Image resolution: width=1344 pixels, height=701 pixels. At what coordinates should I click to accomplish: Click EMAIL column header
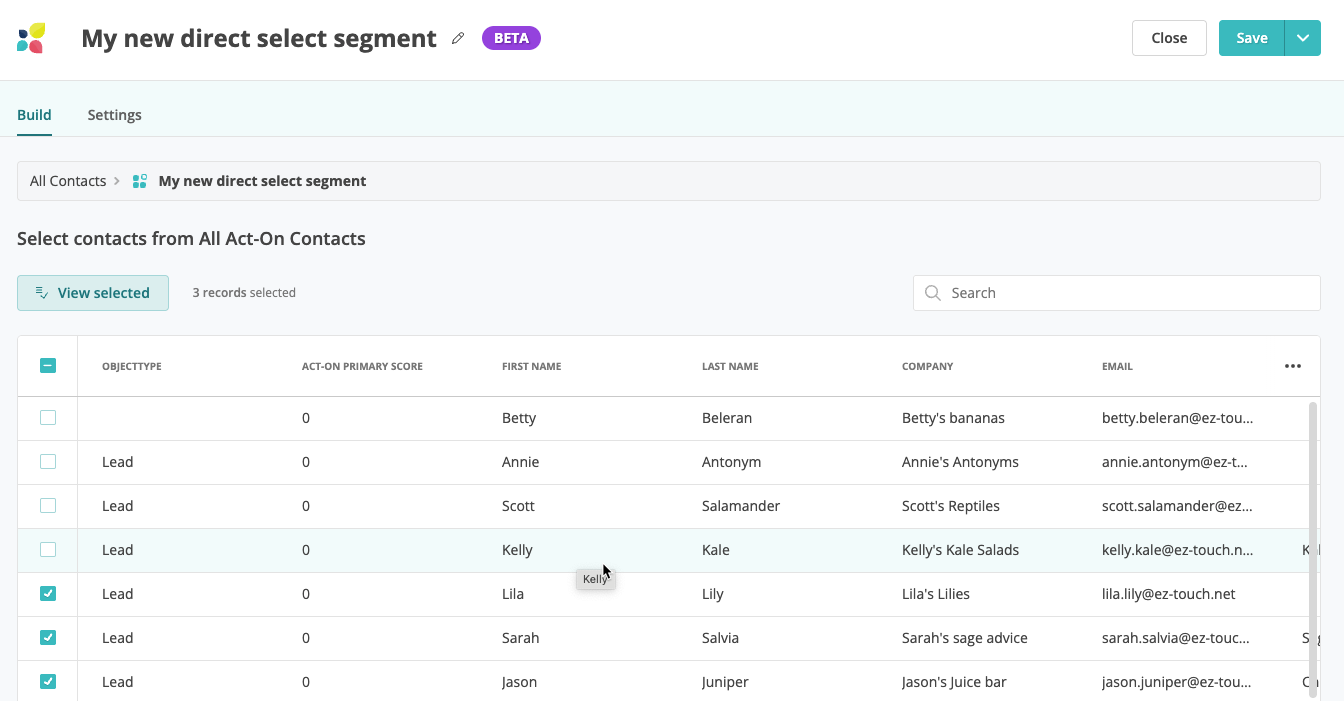[x=1117, y=367]
